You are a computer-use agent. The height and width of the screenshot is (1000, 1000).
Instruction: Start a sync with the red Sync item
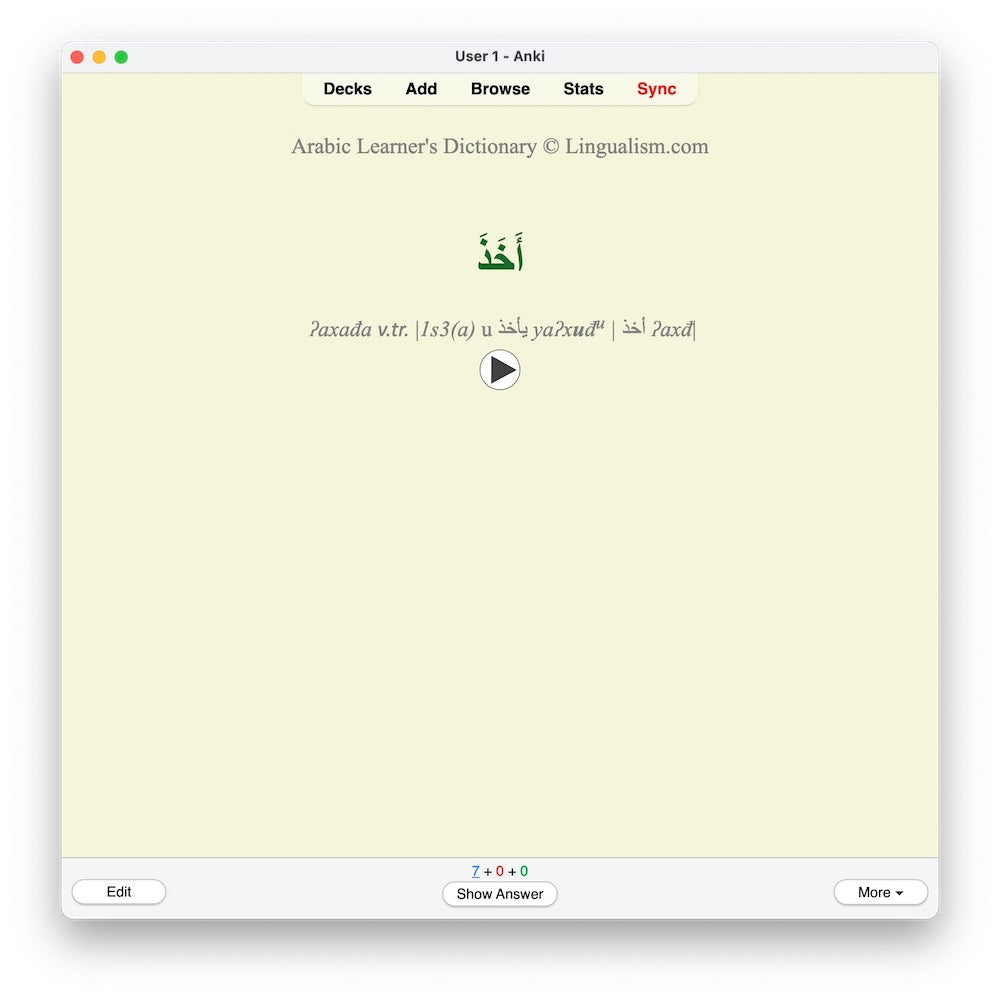pyautogui.click(x=657, y=89)
